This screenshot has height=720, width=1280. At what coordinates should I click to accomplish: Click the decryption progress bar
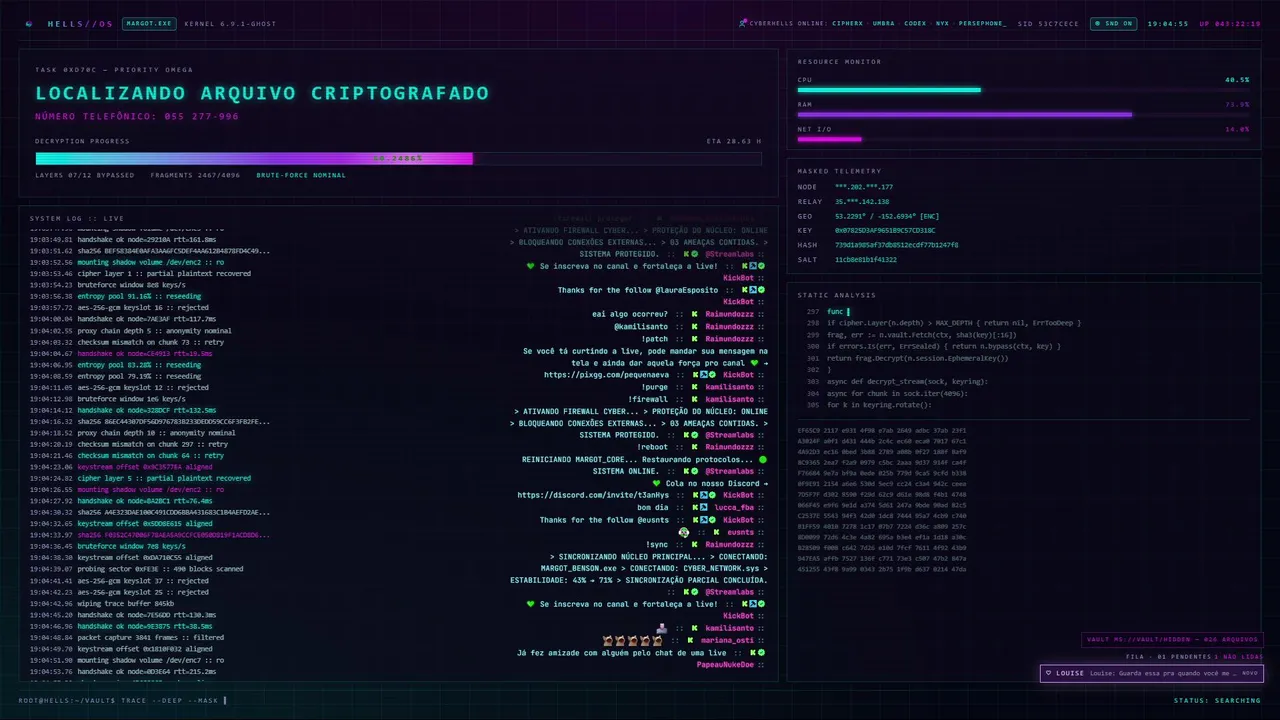398,158
